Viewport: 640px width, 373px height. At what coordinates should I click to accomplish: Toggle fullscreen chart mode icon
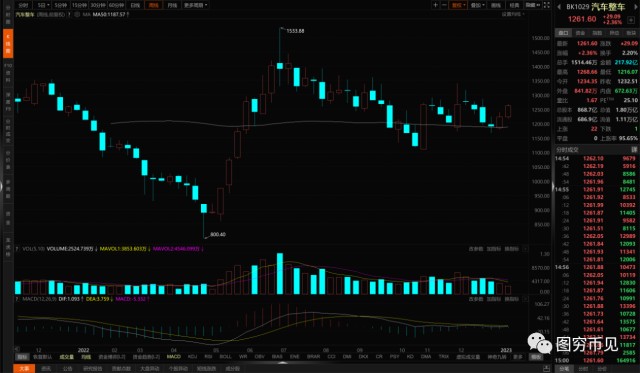pos(547,5)
